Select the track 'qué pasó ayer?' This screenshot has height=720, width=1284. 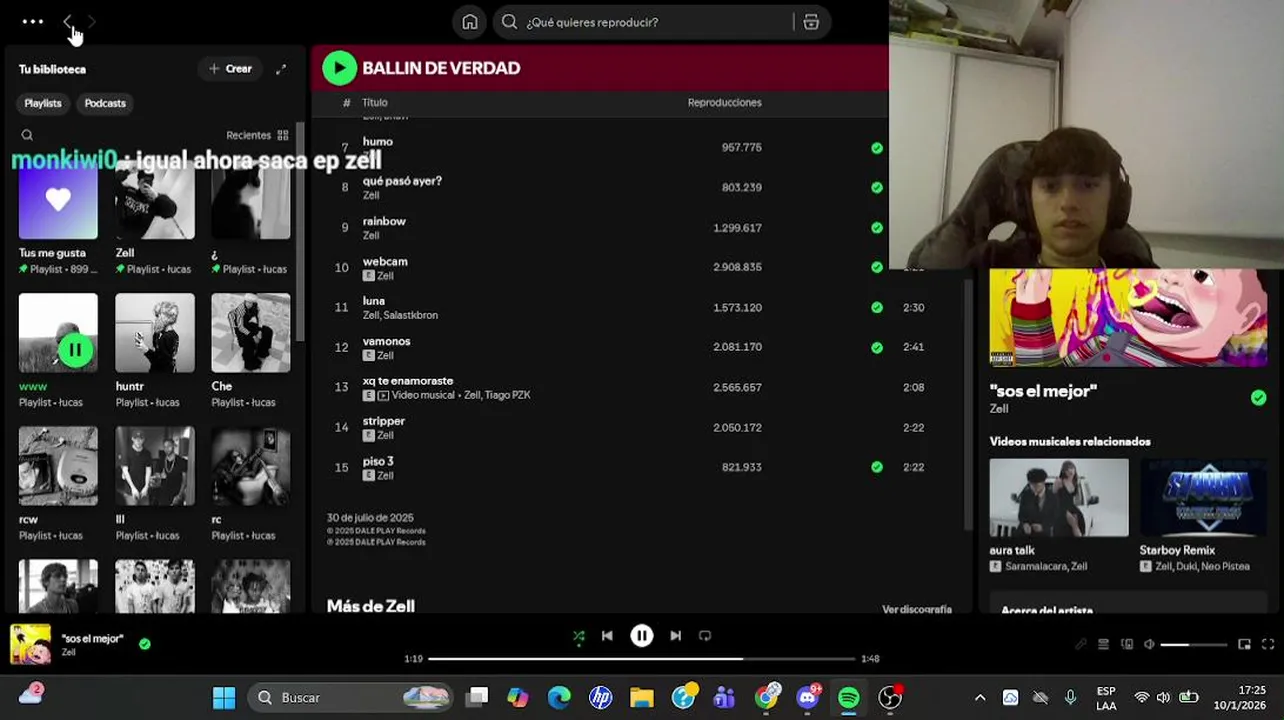[x=402, y=181]
